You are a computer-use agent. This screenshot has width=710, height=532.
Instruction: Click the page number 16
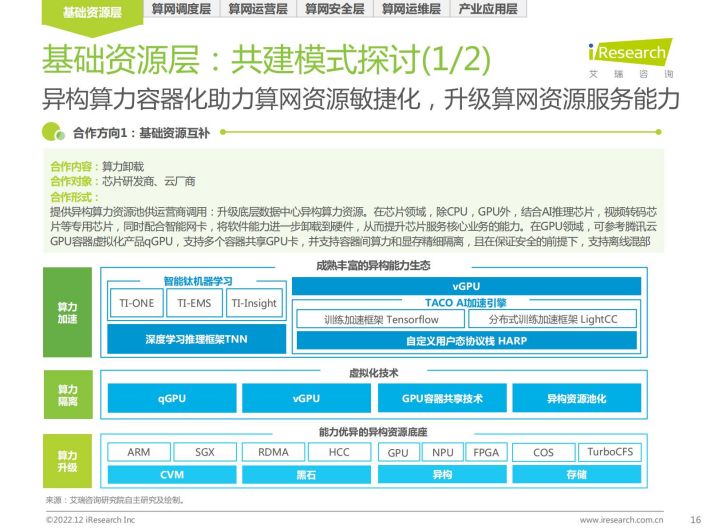(696, 519)
